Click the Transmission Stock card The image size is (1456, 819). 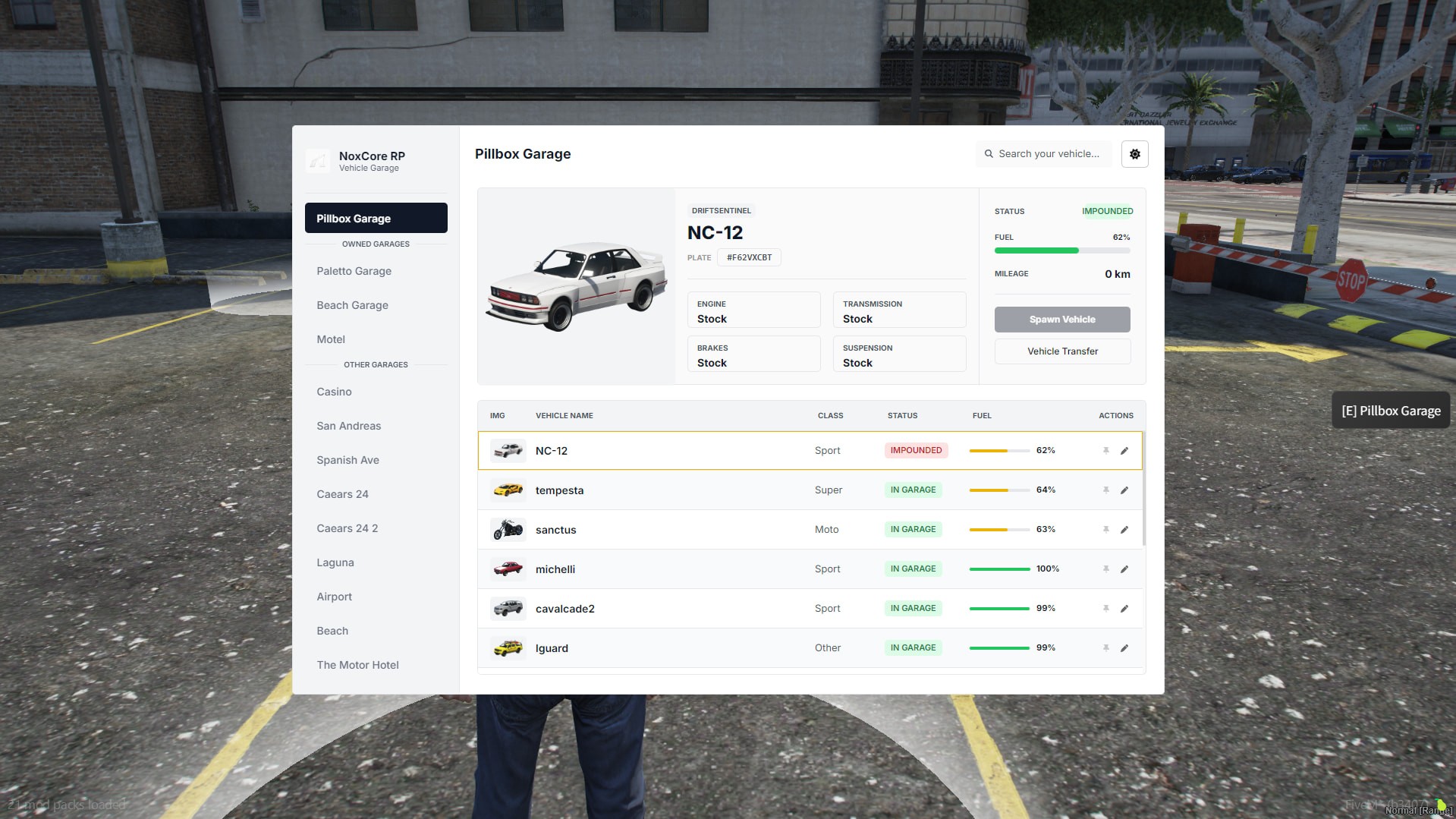pos(899,310)
